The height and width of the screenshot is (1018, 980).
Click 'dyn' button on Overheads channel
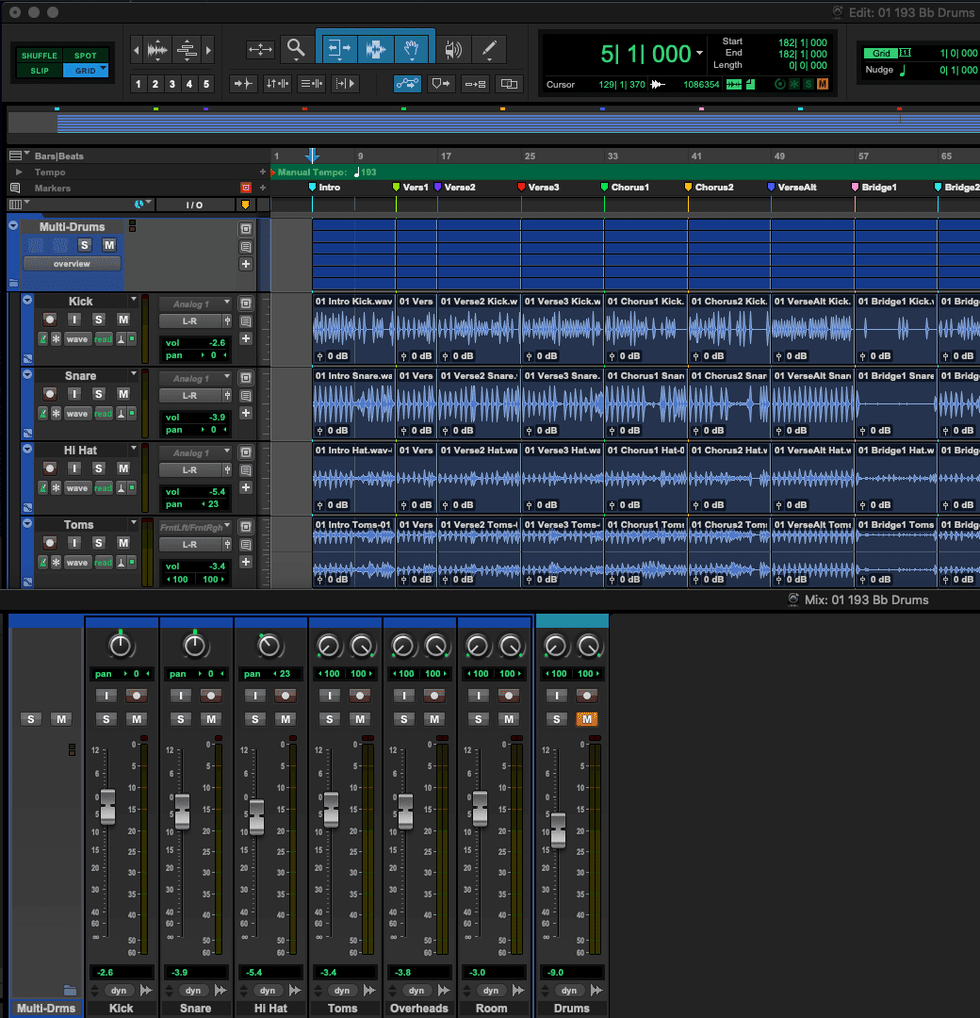point(417,991)
